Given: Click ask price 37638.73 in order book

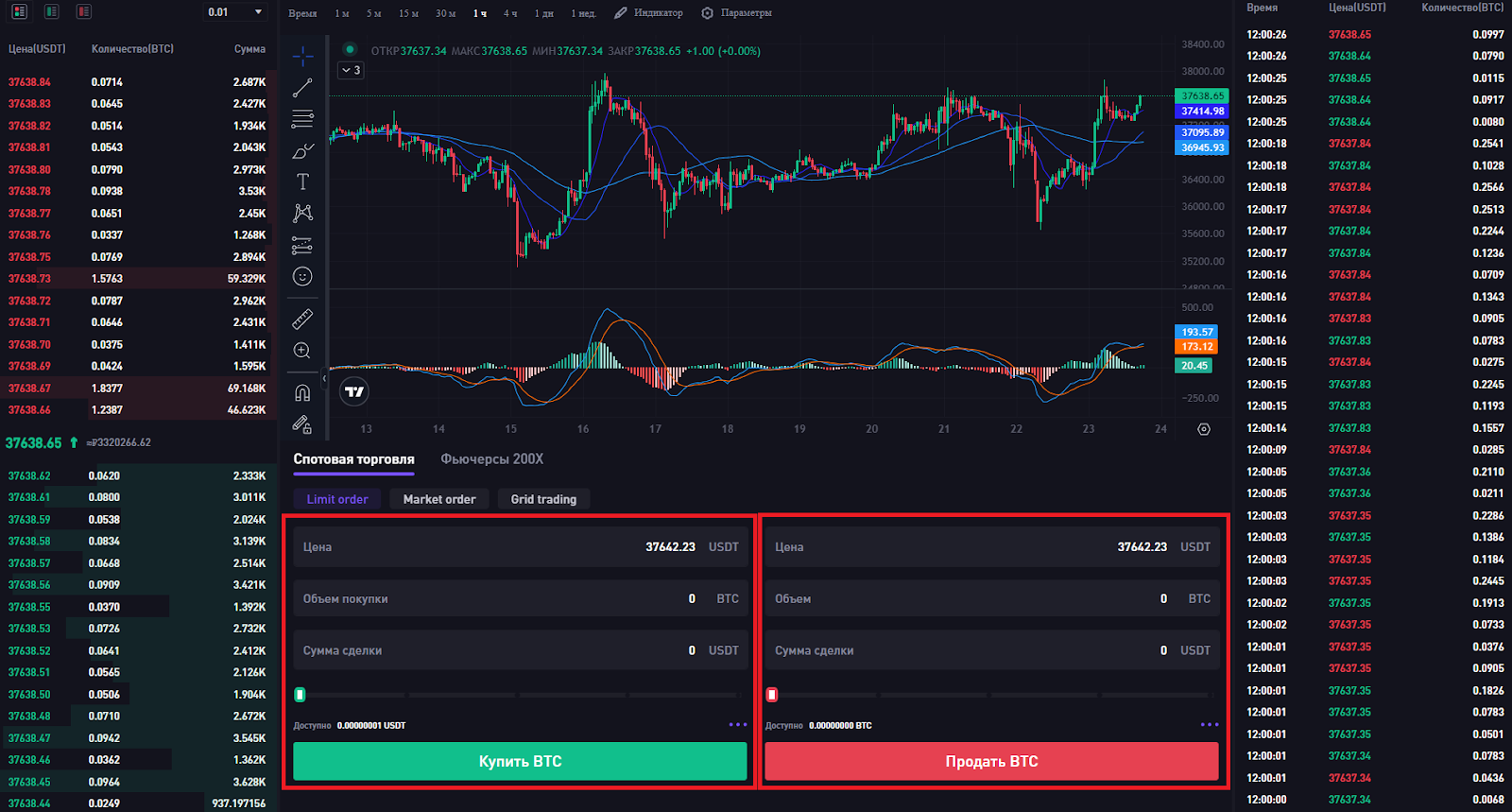Looking at the screenshot, I should [x=29, y=279].
